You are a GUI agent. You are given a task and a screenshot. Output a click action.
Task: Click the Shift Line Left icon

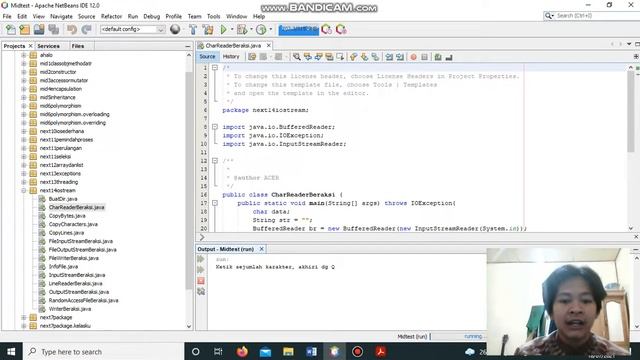click(x=389, y=57)
